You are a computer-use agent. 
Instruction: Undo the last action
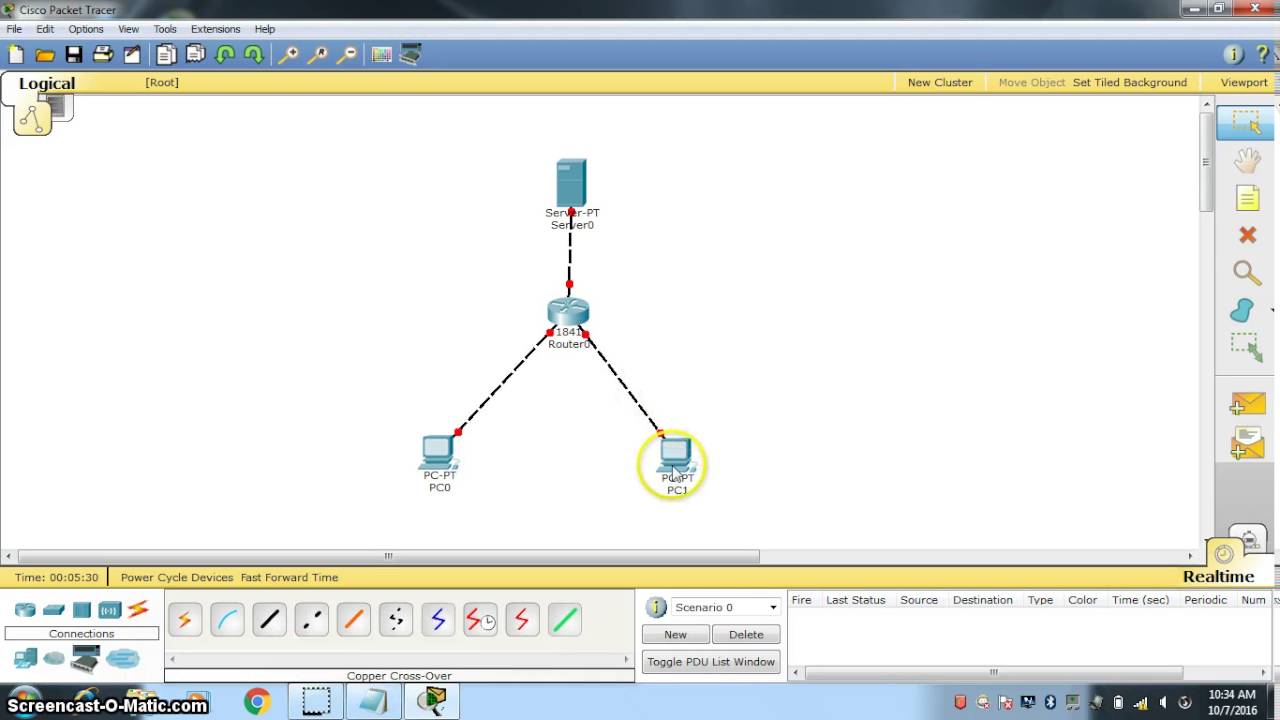225,55
